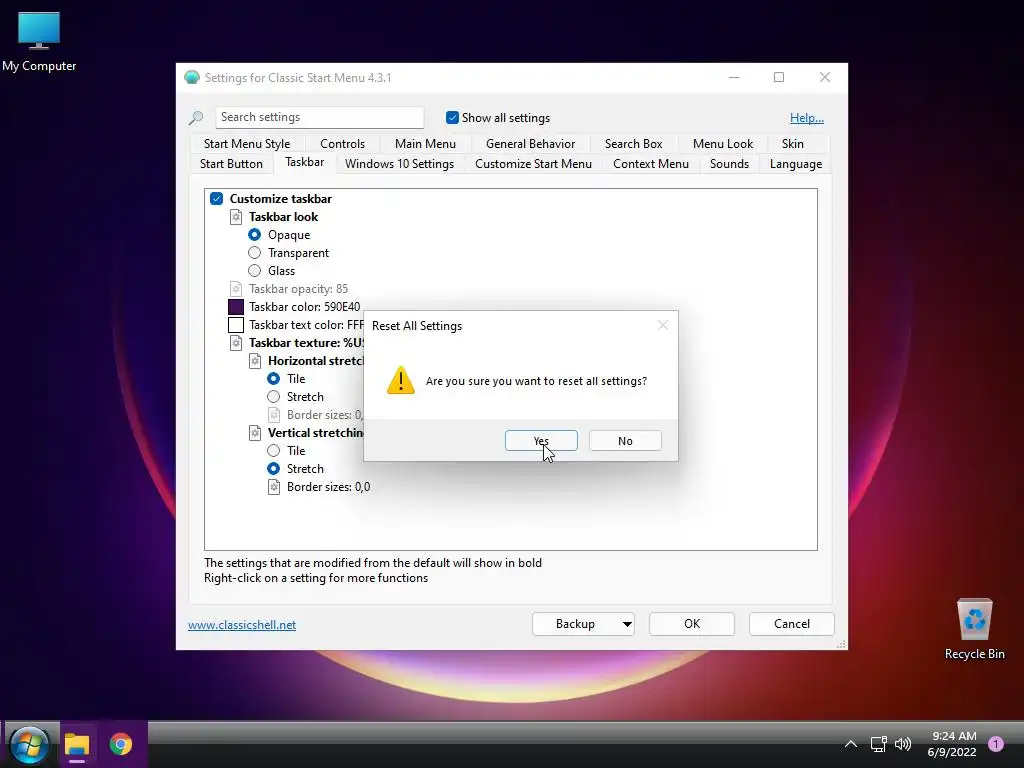The image size is (1024, 768).
Task: Uncheck Customize taskbar checkbox
Action: (x=217, y=199)
